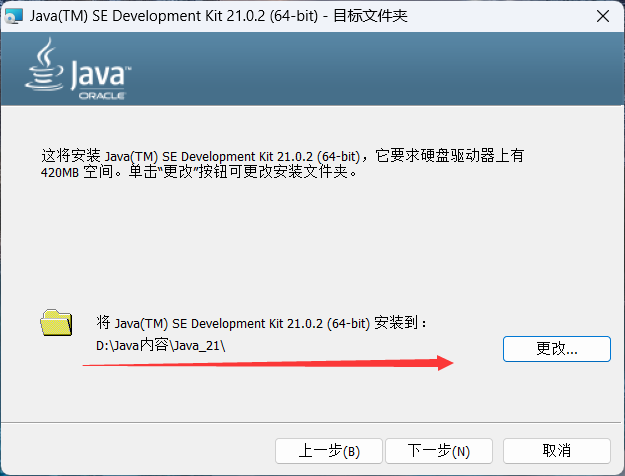Cancel installation with 取消 button
Image resolution: width=625 pixels, height=476 pixels.
pyautogui.click(x=556, y=451)
